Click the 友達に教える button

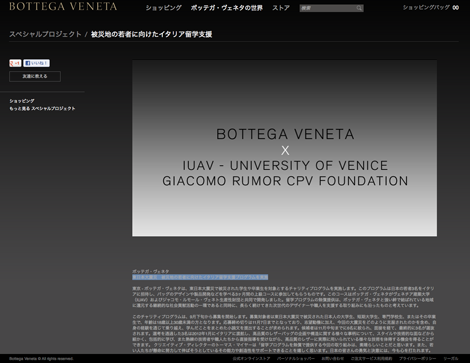(35, 76)
